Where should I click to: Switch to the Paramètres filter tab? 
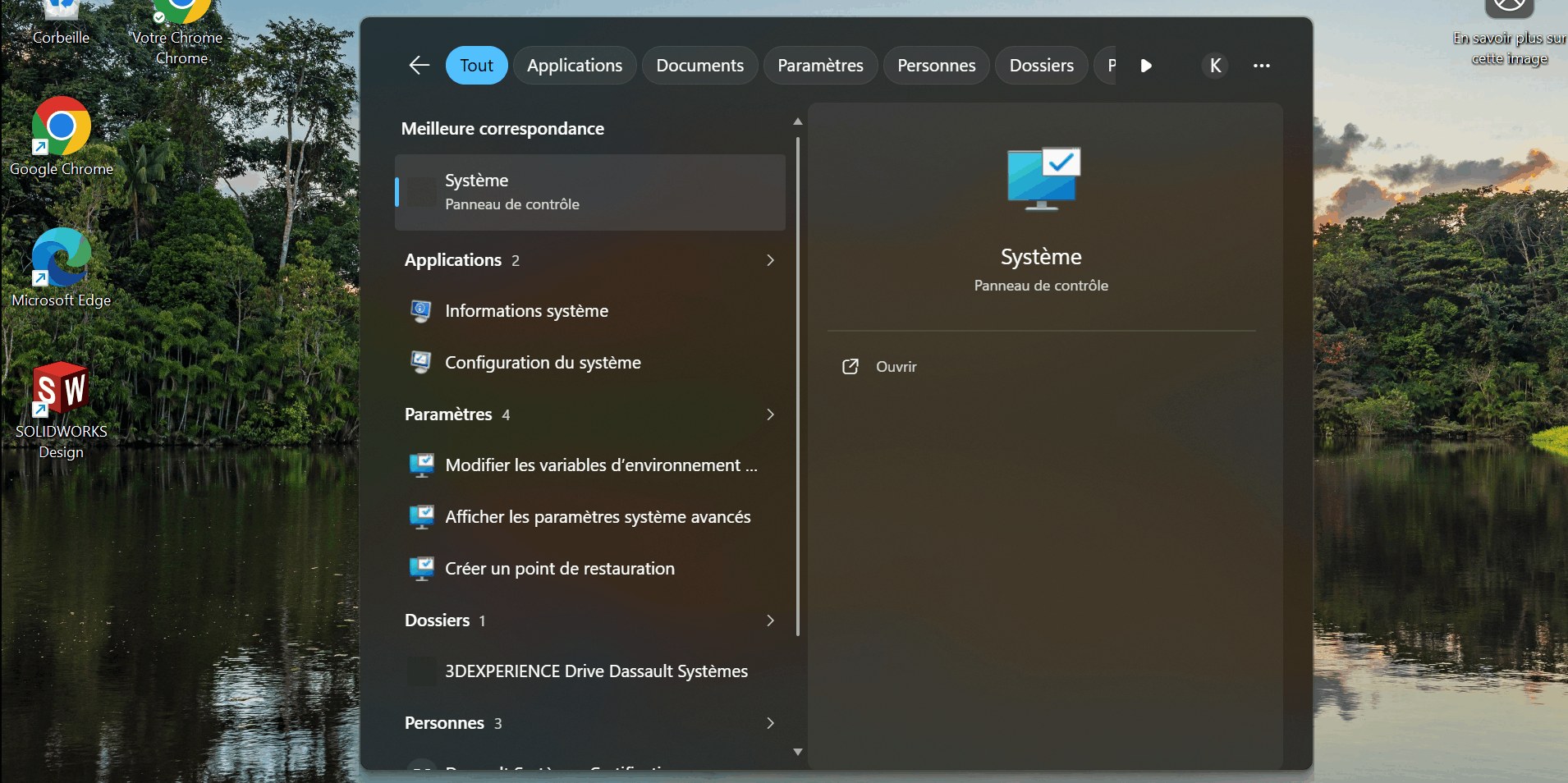click(x=820, y=66)
